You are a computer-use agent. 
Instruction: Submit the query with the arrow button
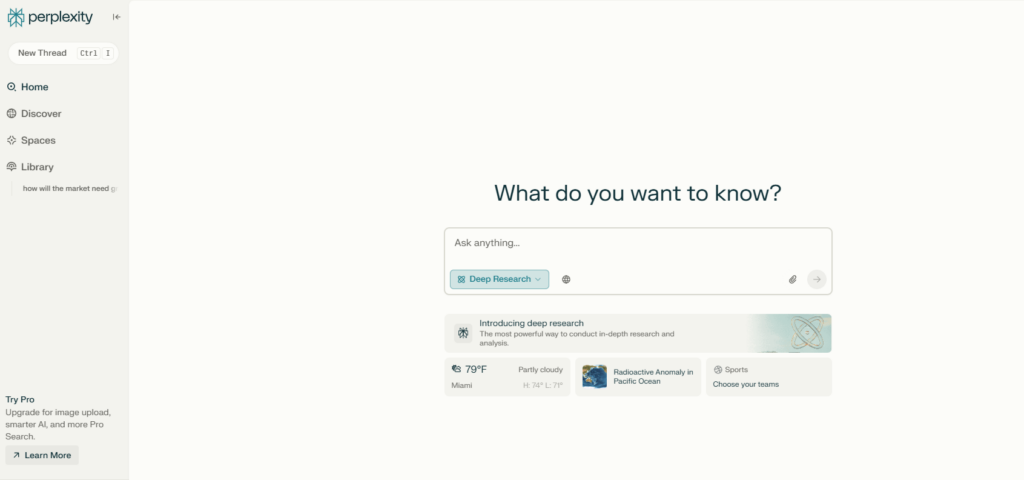[x=816, y=280]
